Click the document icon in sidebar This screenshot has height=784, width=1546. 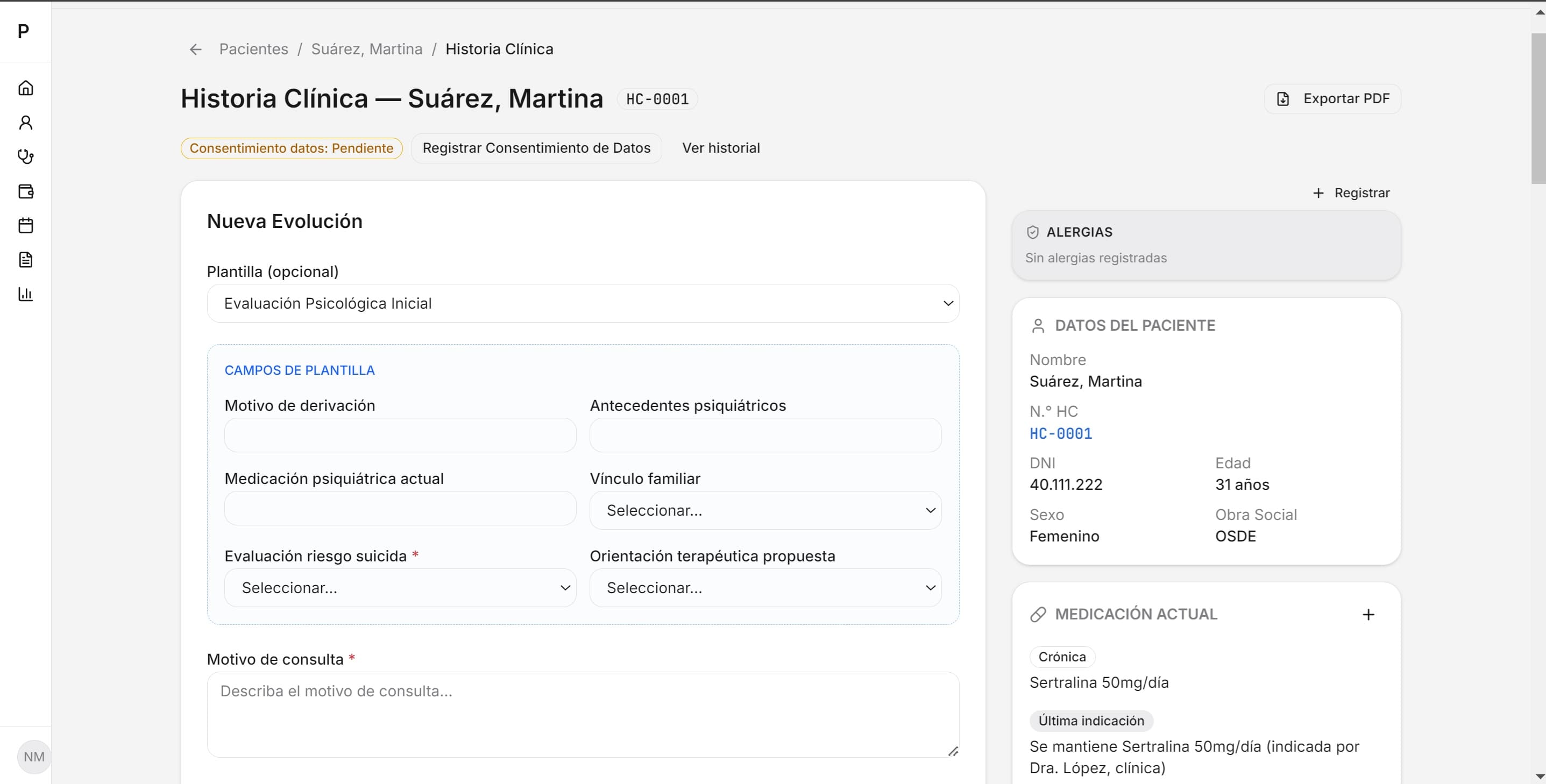click(25, 260)
